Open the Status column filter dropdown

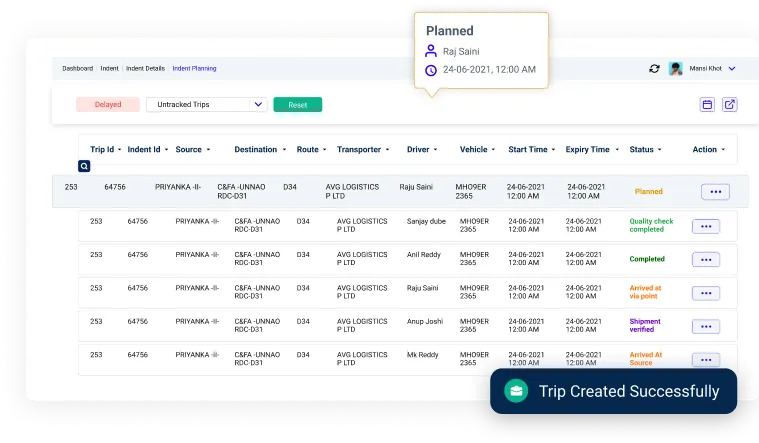pos(661,150)
